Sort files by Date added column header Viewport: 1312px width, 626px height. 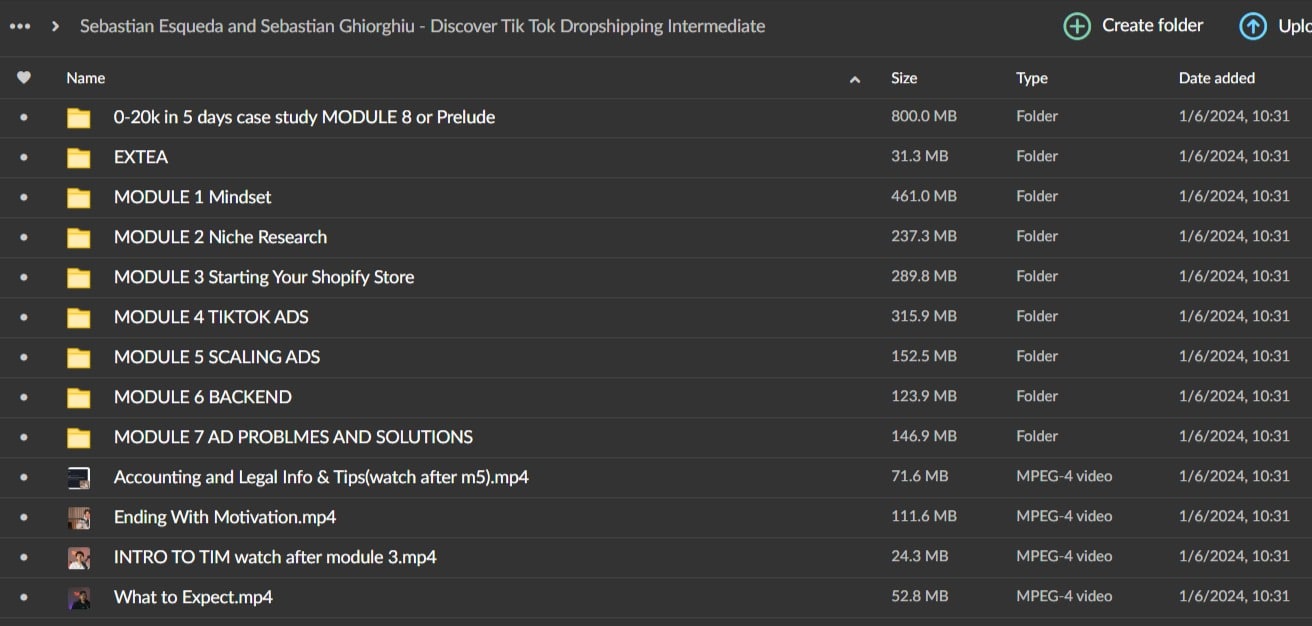1216,78
